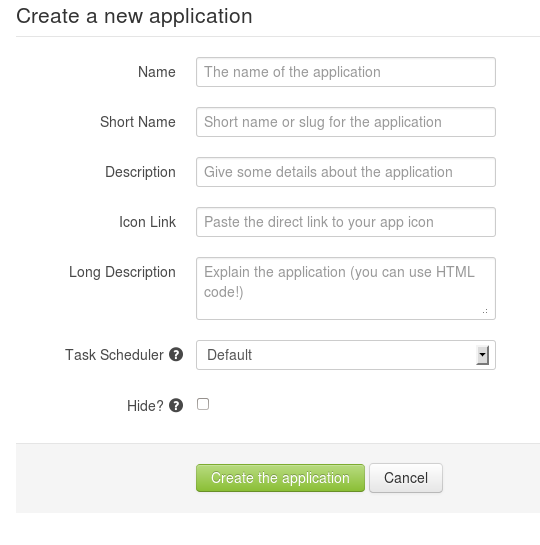Tick the Hide? checkbox
Viewport: 540px width, 545px height.
(203, 404)
